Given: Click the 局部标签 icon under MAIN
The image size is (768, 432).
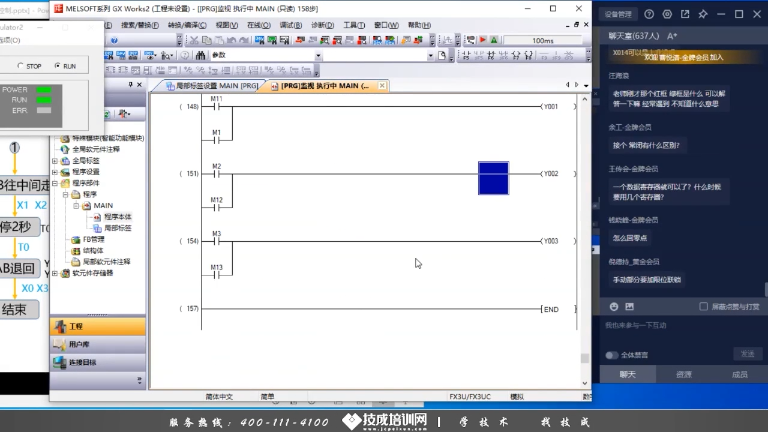Looking at the screenshot, I should pos(97,227).
